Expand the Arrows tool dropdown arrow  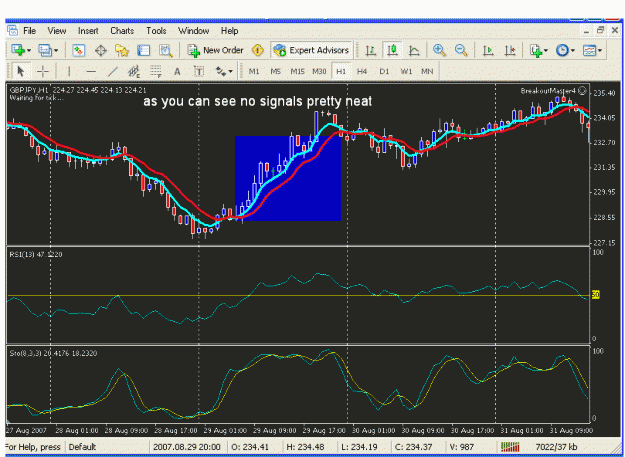(231, 72)
